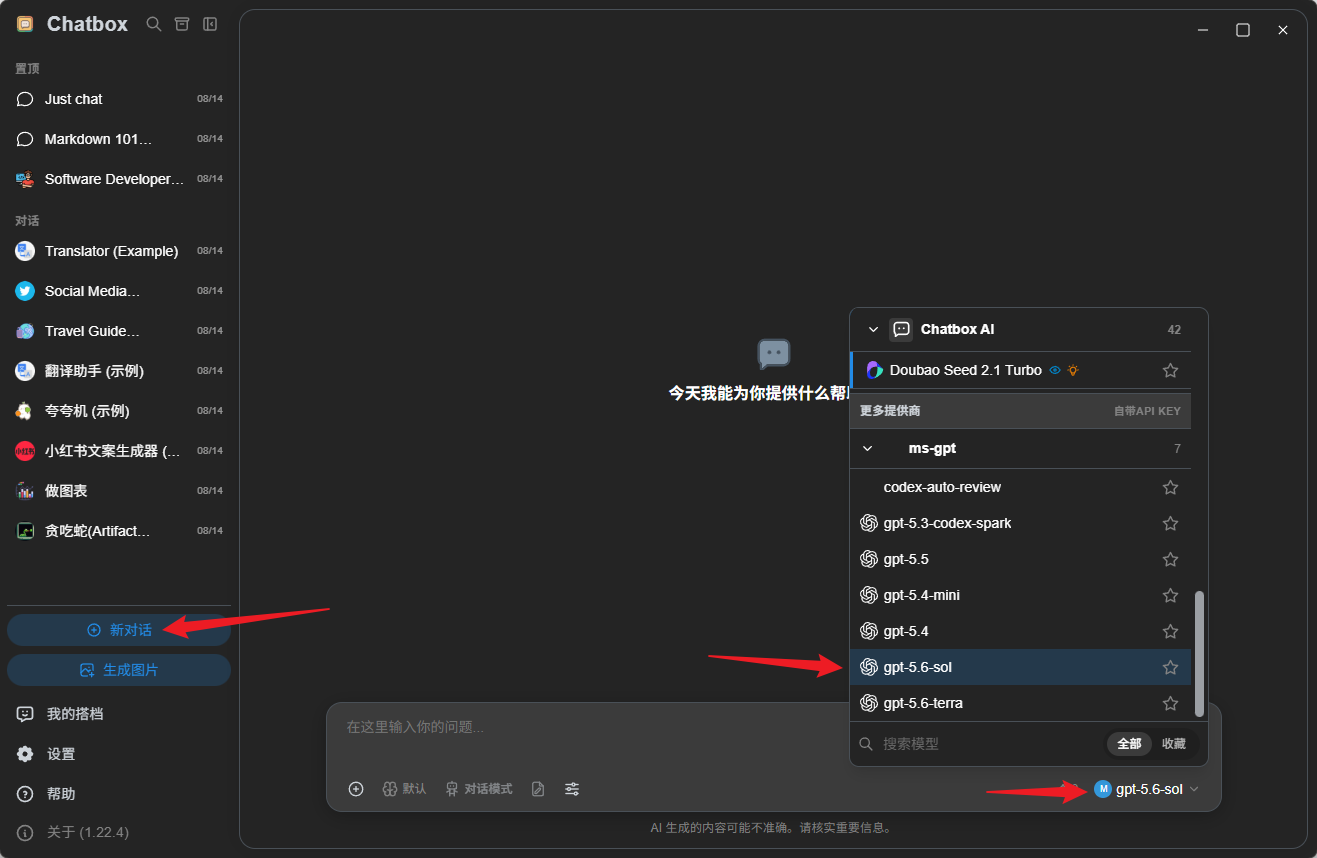Screen dimensions: 1317x858
Task: Choose the gpt-5.6-terra model
Action: tap(1020, 703)
